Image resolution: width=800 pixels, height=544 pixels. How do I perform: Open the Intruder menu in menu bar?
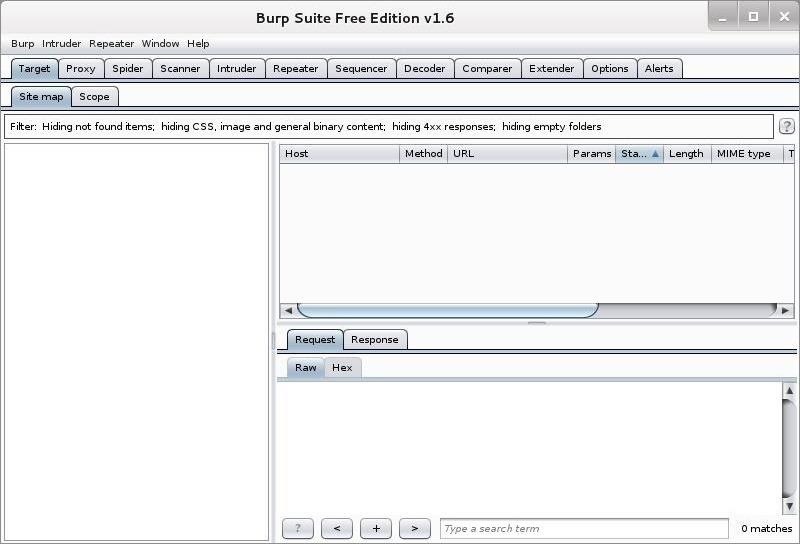[x=61, y=43]
